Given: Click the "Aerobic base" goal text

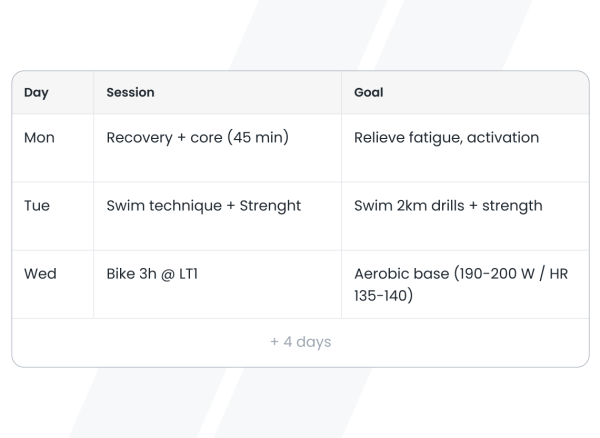Looking at the screenshot, I should pos(396,274).
